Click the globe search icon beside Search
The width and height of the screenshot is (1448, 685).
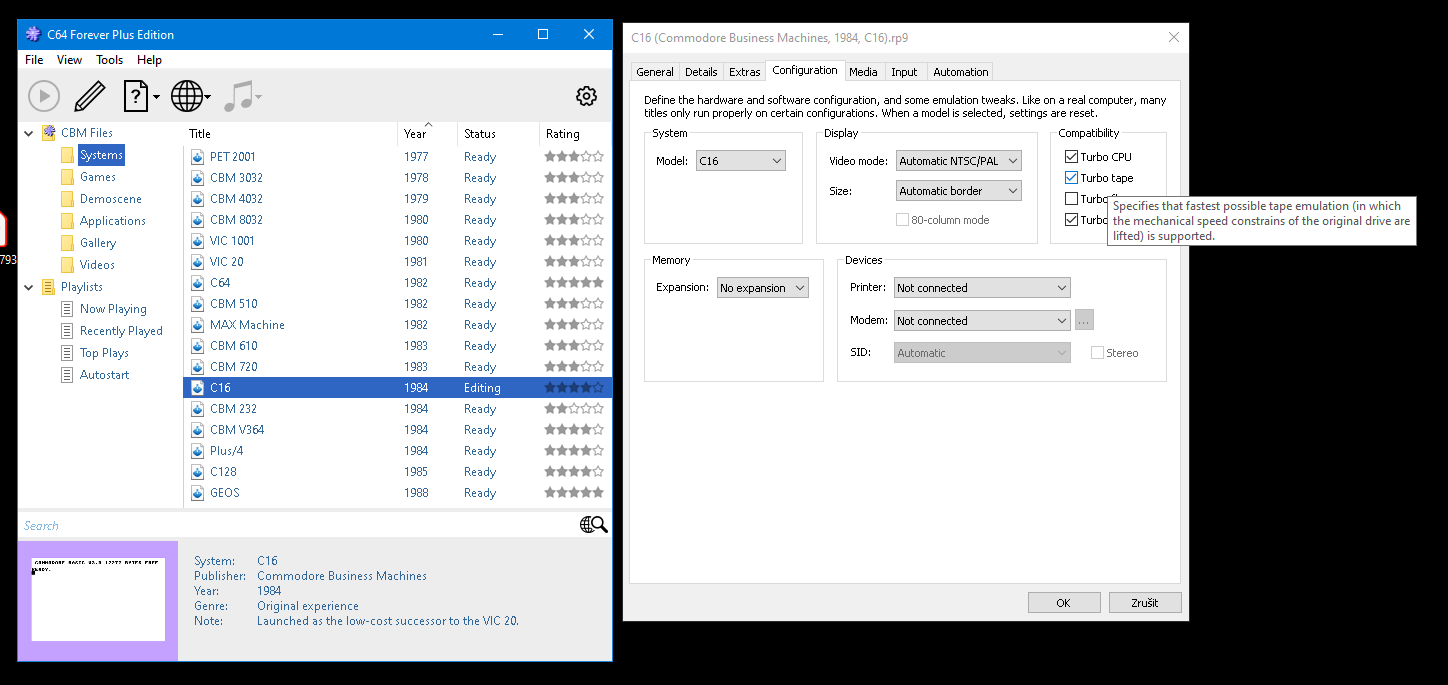coord(593,525)
